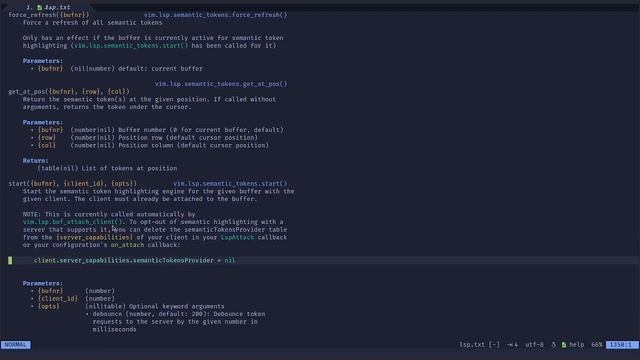This screenshot has width=640, height=360.
Task: Click the force_refresh({bufnr}) signature line
Action: 49,15
